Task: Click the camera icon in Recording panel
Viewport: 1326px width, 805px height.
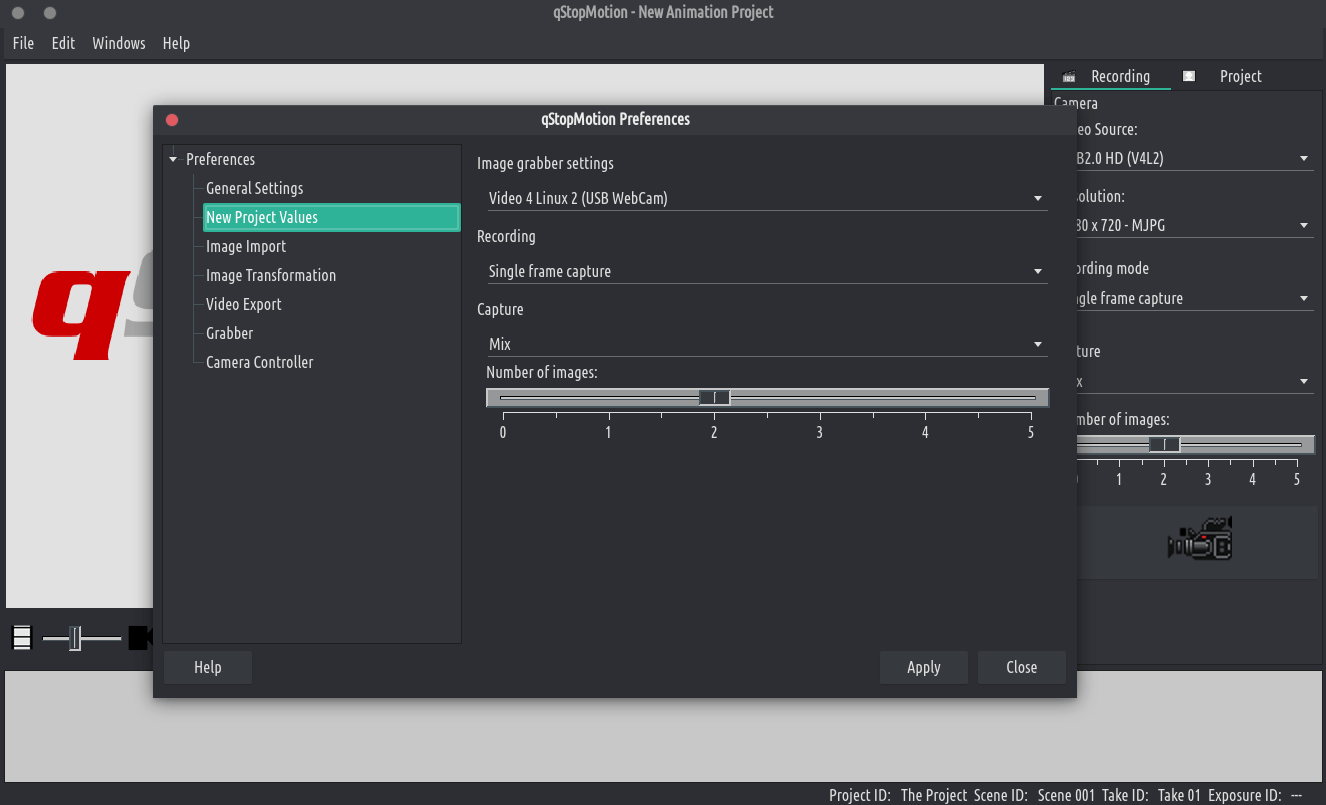Action: [x=1199, y=539]
